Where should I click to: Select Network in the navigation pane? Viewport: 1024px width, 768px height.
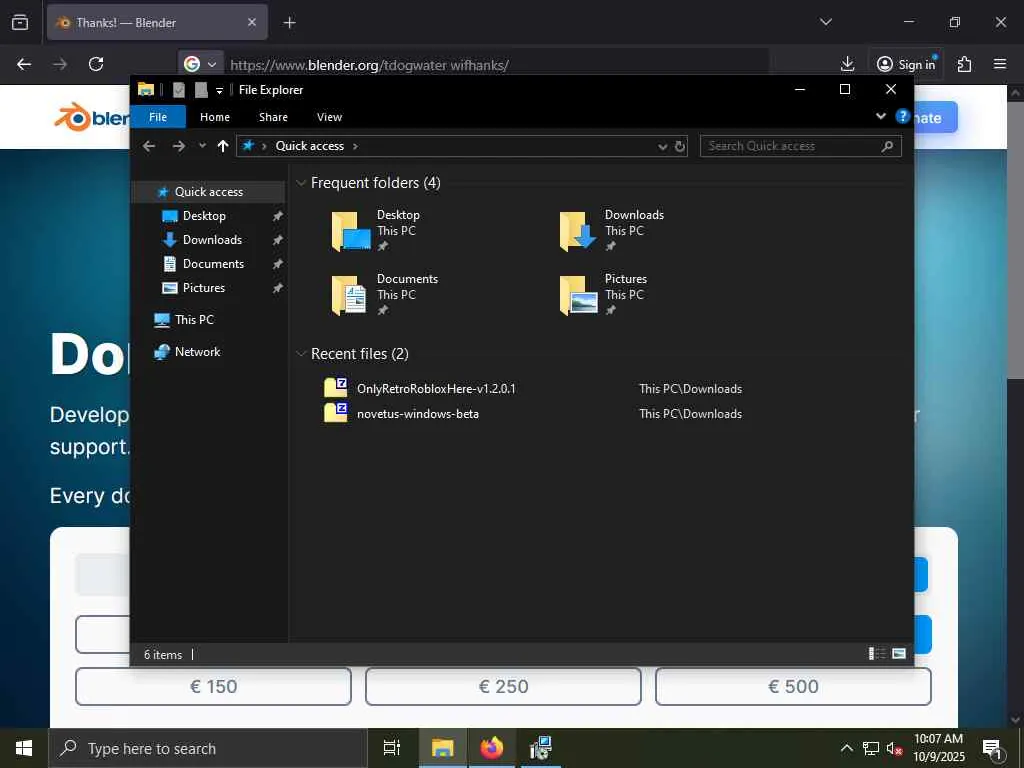[x=197, y=352]
